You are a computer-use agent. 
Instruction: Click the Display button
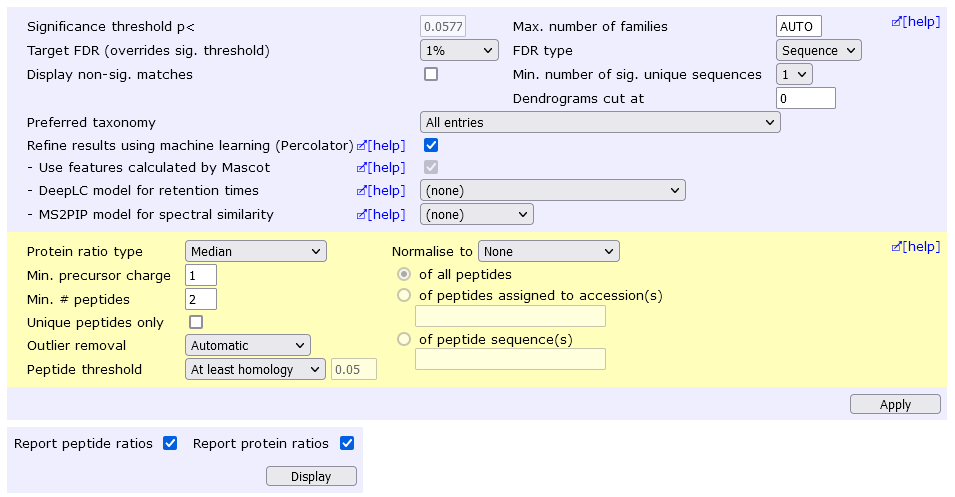pos(311,476)
